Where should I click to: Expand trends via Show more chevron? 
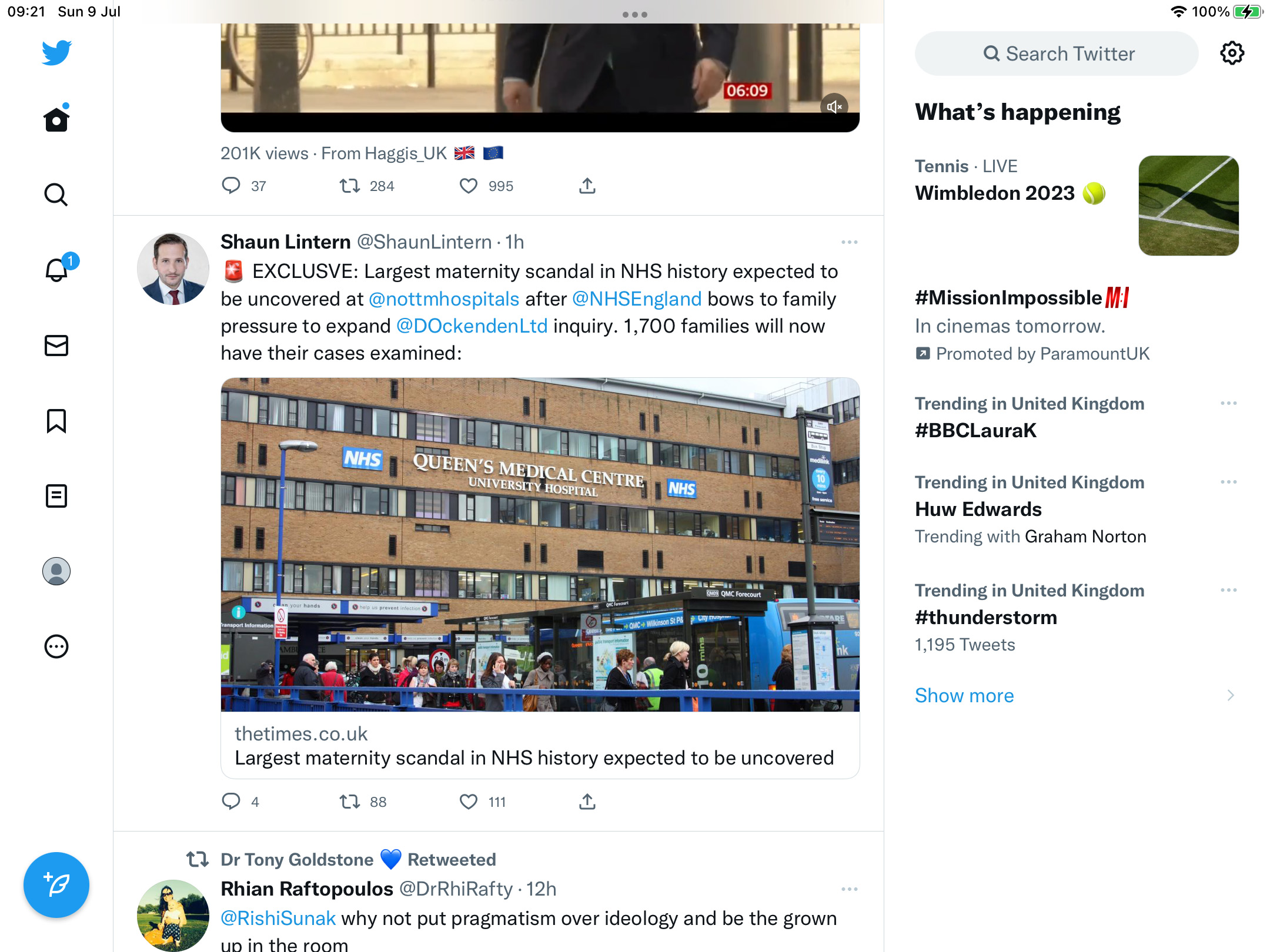point(1230,696)
